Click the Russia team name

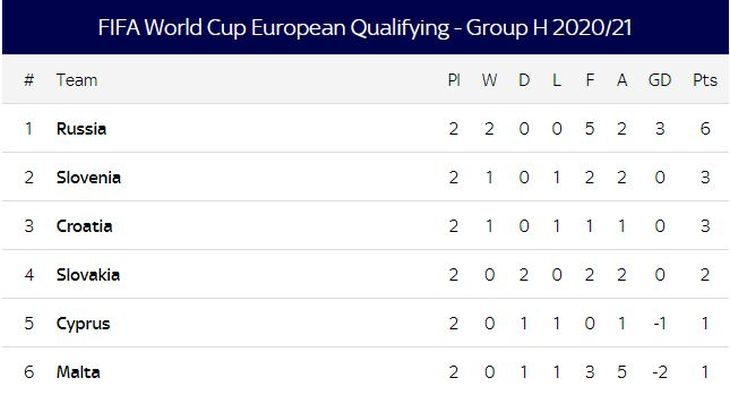pos(81,129)
